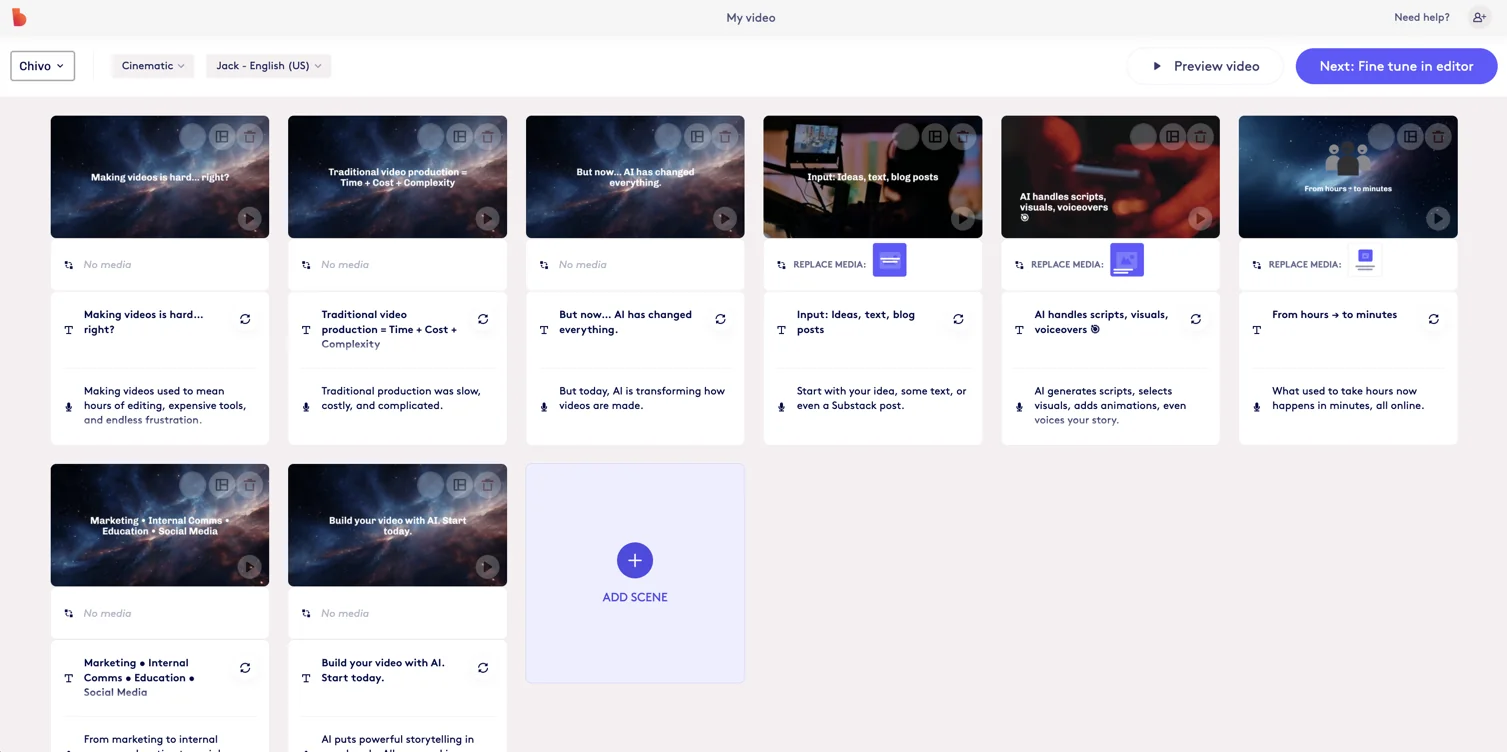Click the replace media image icon on "Input: Ideas" scene
The width and height of the screenshot is (1507, 752).
pyautogui.click(x=889, y=259)
